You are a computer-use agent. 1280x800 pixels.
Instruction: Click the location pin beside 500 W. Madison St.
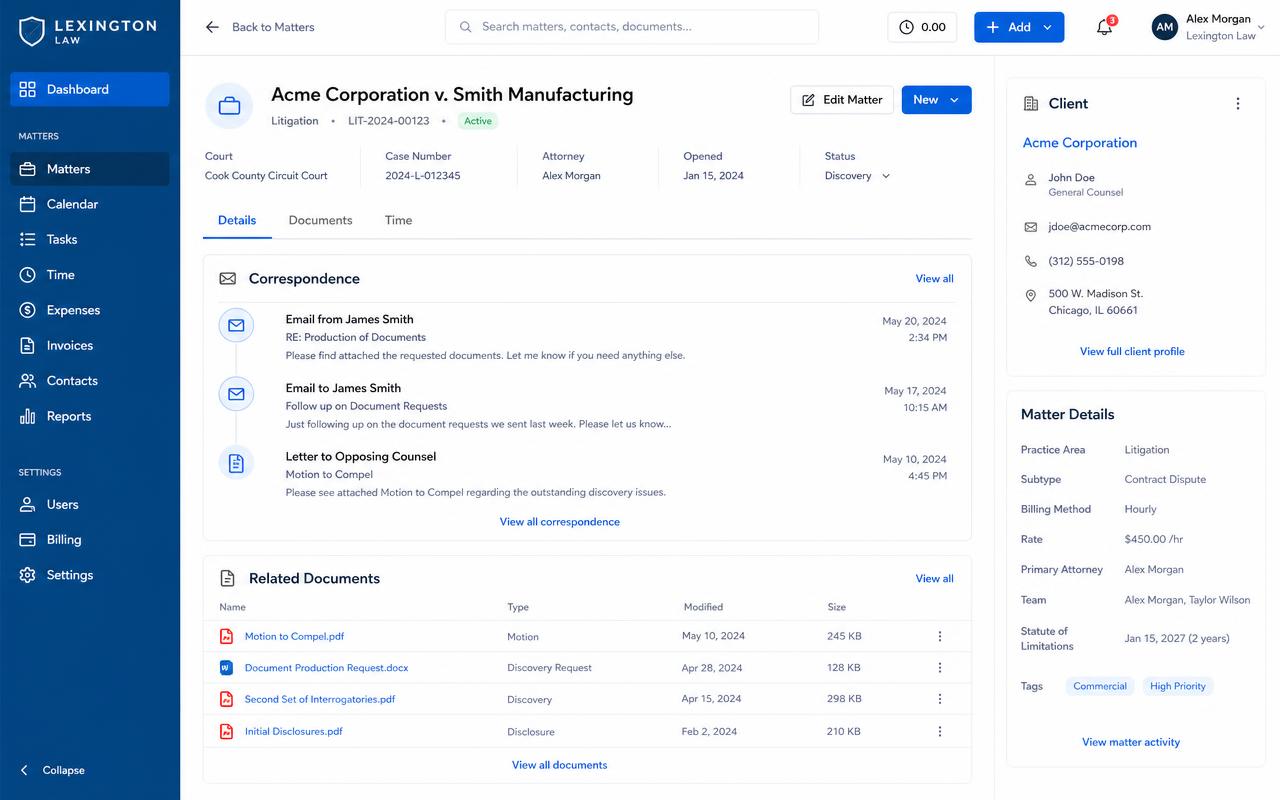[1031, 296]
